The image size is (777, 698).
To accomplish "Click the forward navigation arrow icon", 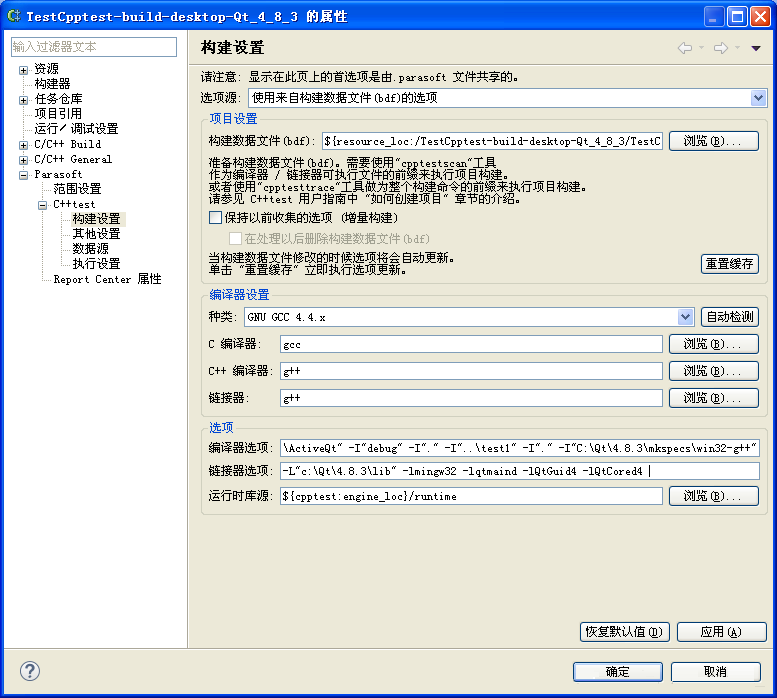I will pos(721,48).
